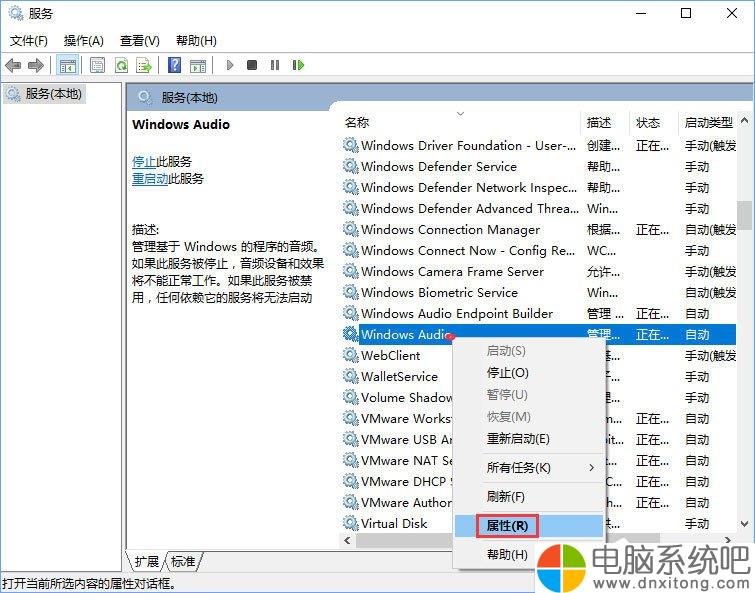Select Windows Driver Foundation service row
Screen dimensions: 755x593
click(539, 145)
